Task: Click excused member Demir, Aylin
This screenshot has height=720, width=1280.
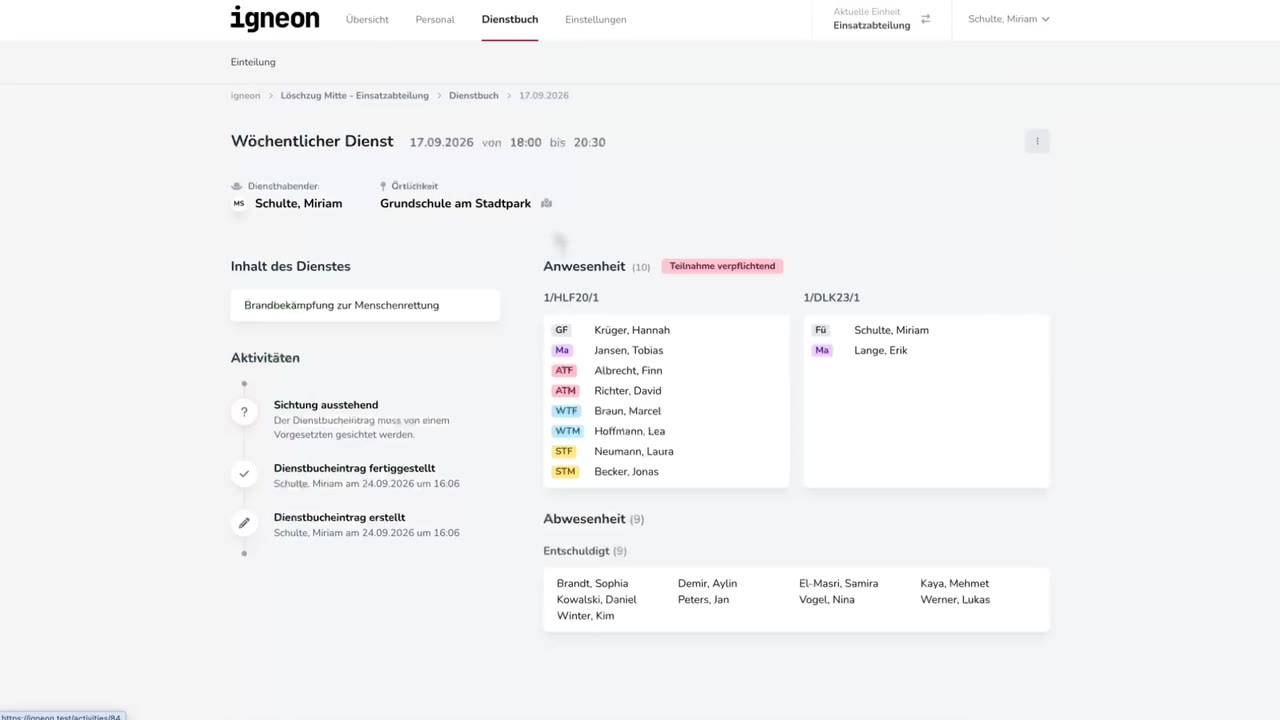Action: click(707, 584)
